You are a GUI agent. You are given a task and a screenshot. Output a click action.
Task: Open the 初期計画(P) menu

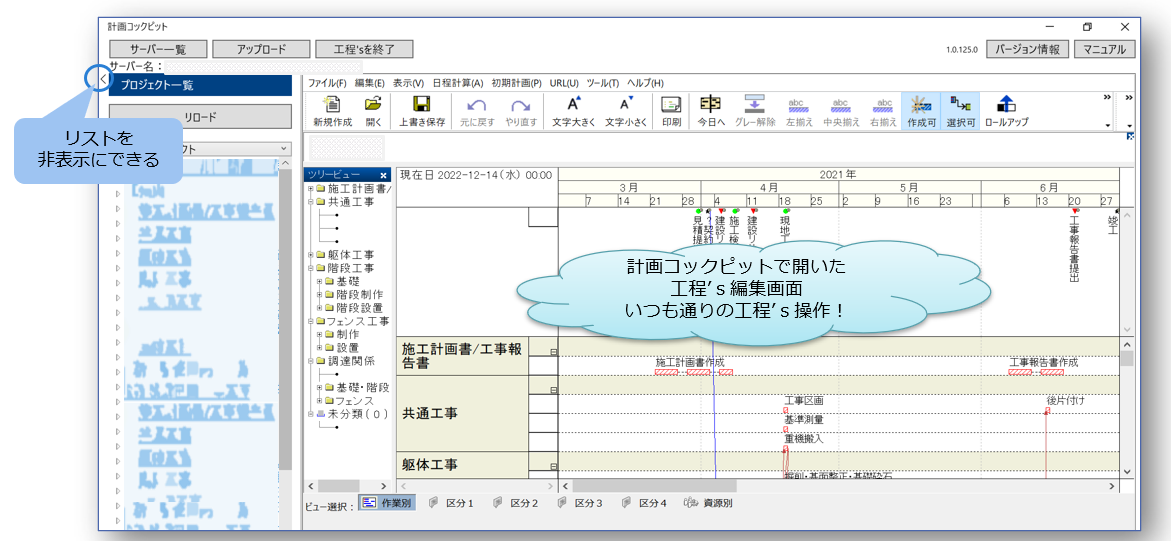click(x=516, y=83)
